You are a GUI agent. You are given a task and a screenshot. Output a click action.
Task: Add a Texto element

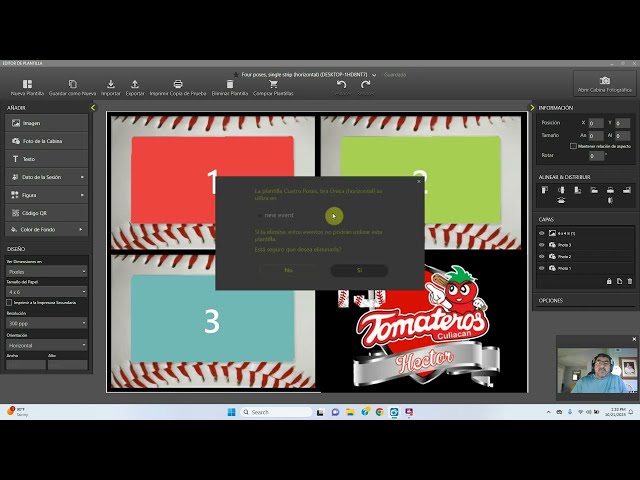47,159
